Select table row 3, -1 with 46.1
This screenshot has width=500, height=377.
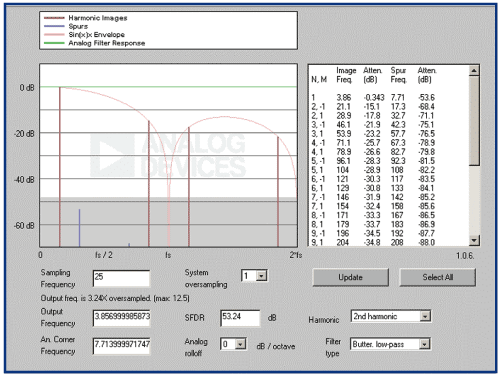[x=373, y=125]
